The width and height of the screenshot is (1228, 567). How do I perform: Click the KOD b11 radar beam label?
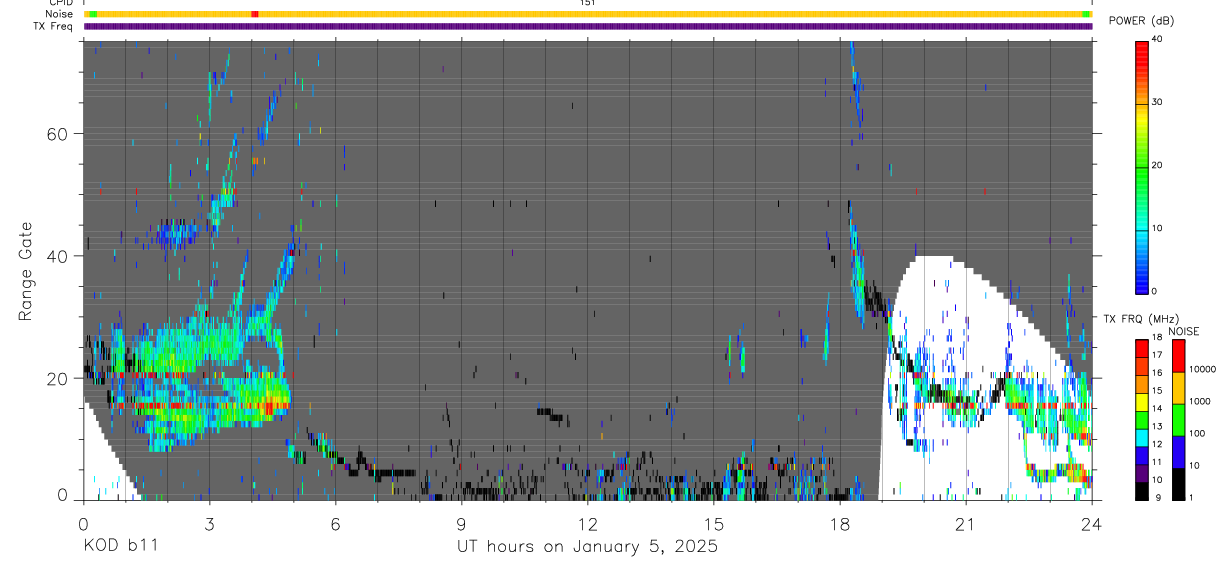coord(120,546)
